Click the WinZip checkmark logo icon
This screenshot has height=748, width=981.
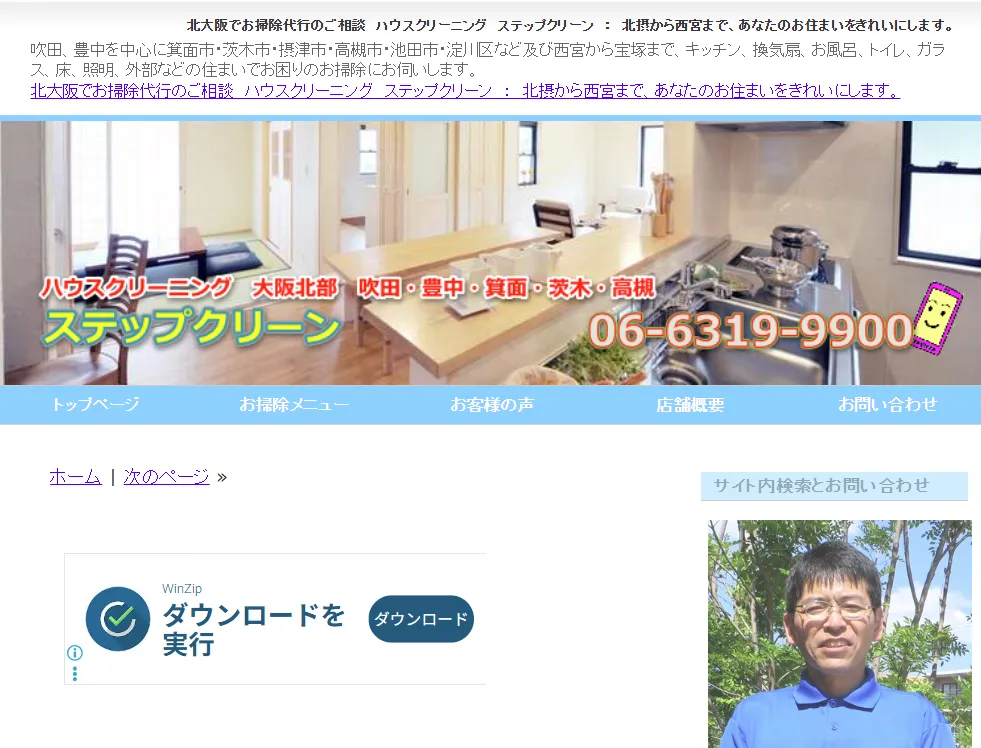118,619
